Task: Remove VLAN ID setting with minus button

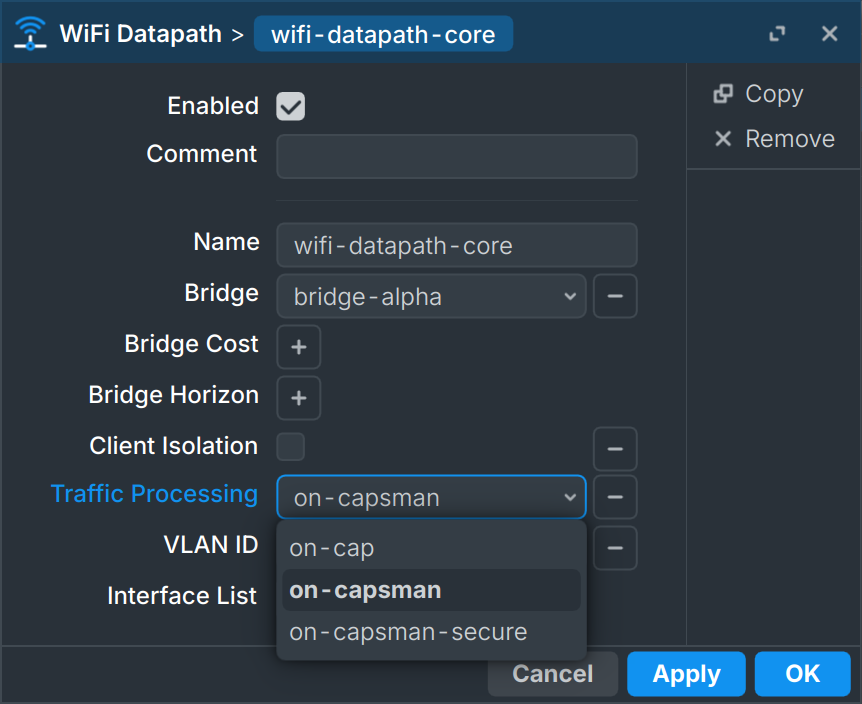Action: (x=615, y=547)
